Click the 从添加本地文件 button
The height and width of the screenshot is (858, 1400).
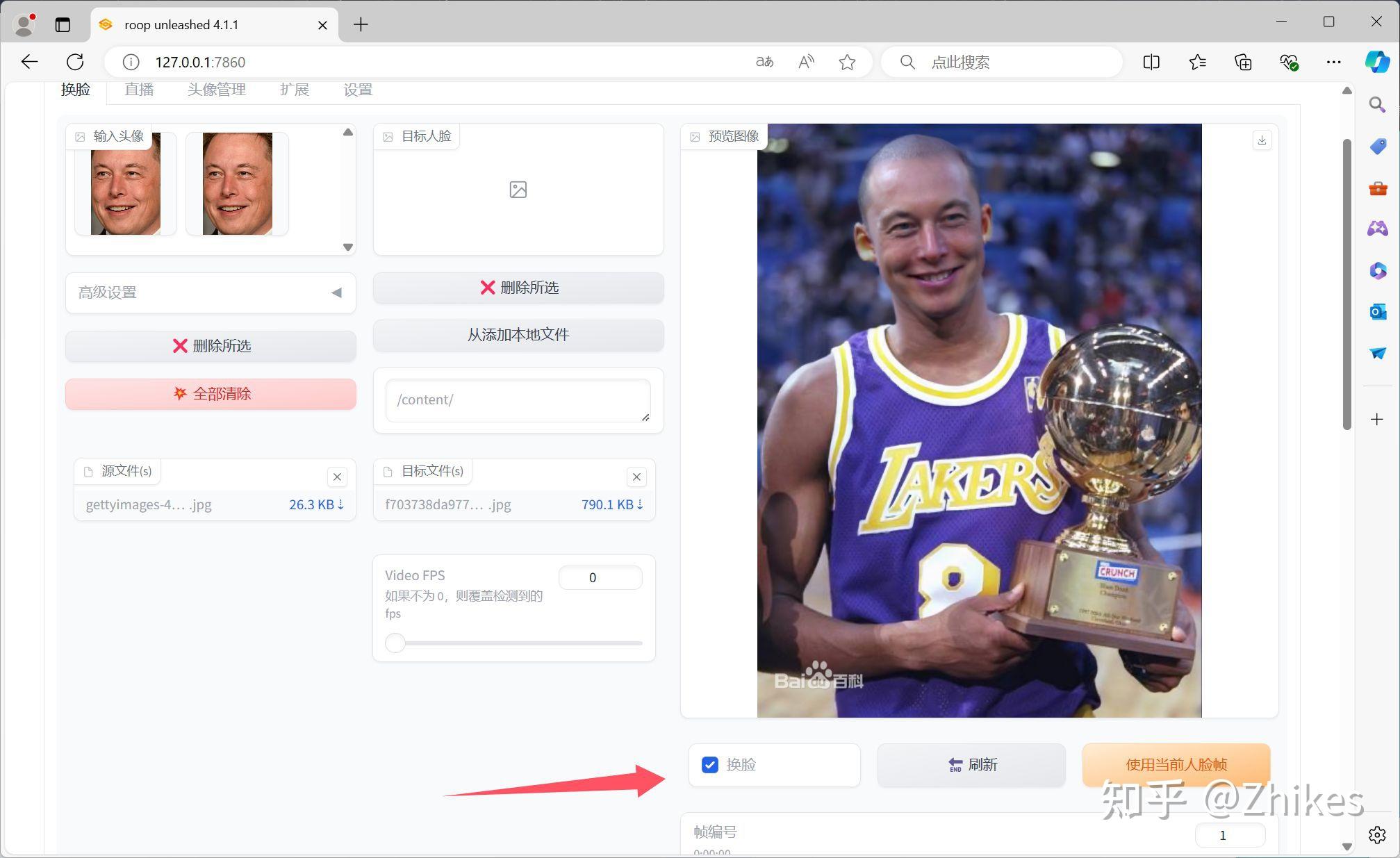[x=518, y=335]
